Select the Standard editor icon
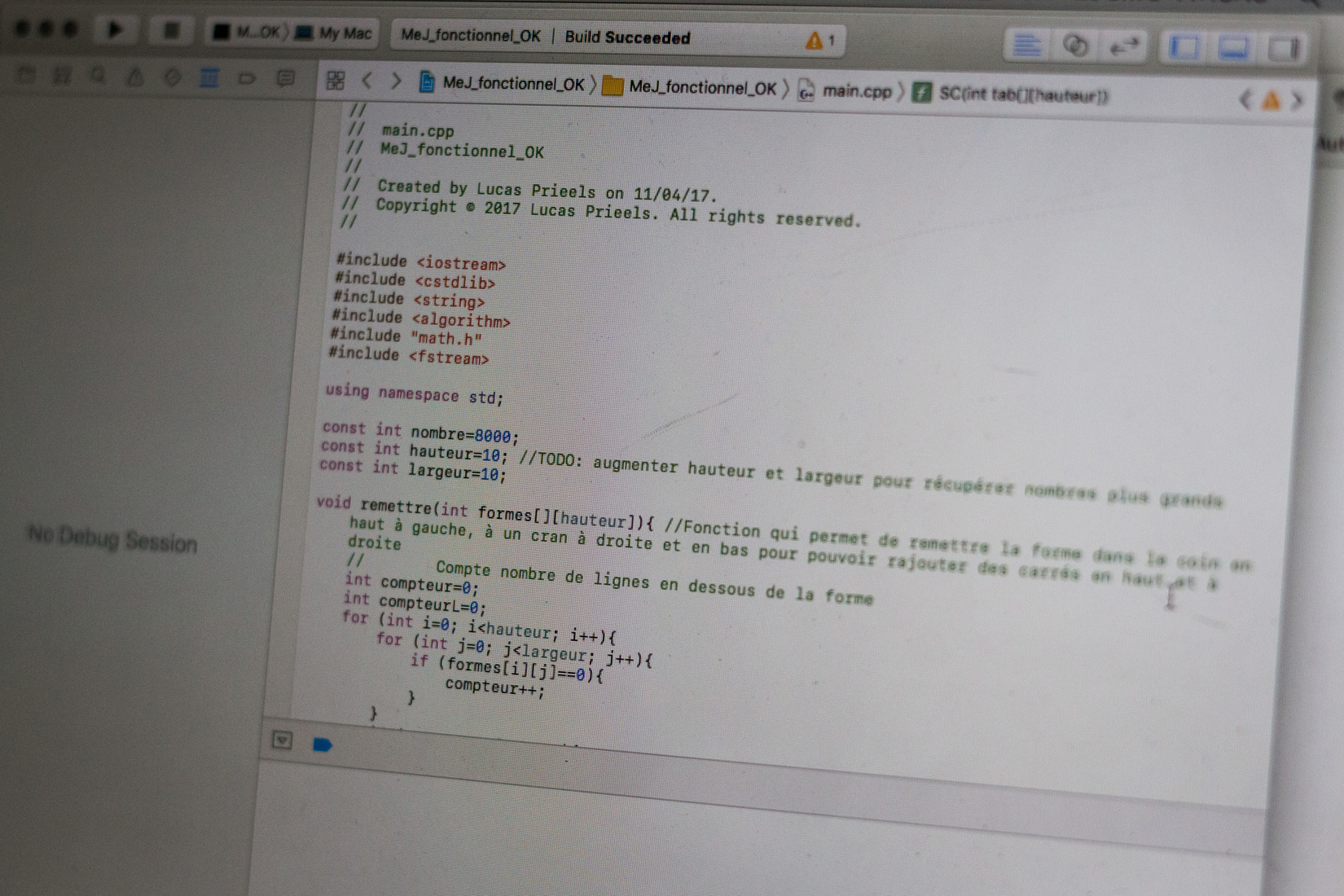The width and height of the screenshot is (1344, 896). click(x=1026, y=45)
